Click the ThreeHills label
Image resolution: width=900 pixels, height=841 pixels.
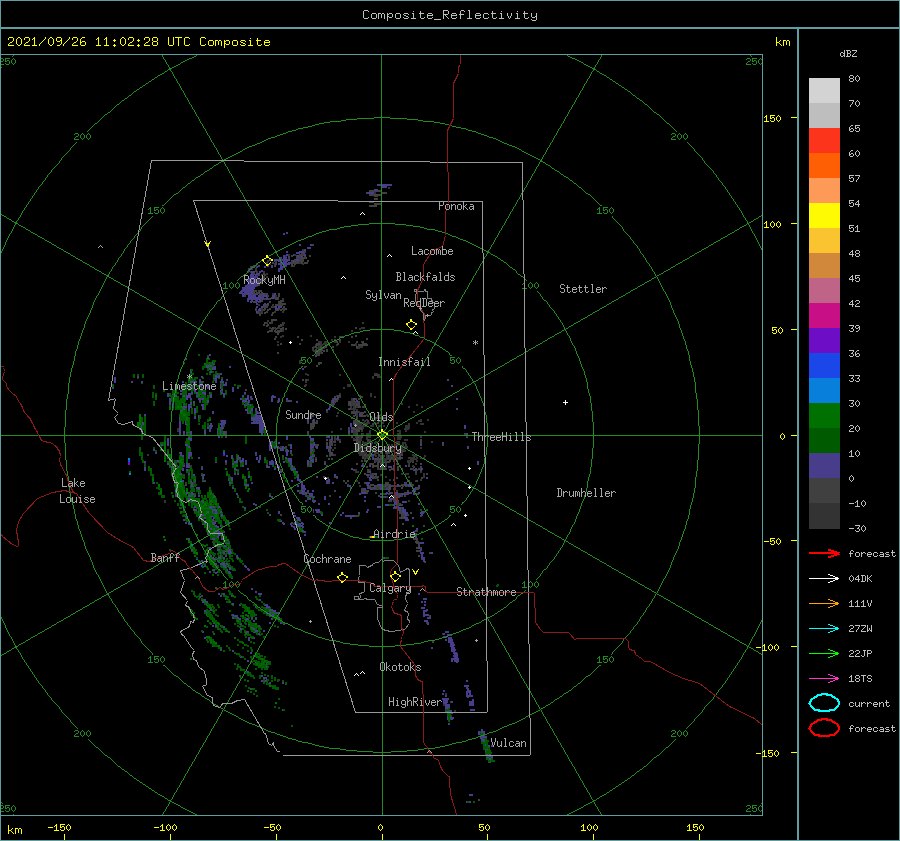click(x=502, y=437)
